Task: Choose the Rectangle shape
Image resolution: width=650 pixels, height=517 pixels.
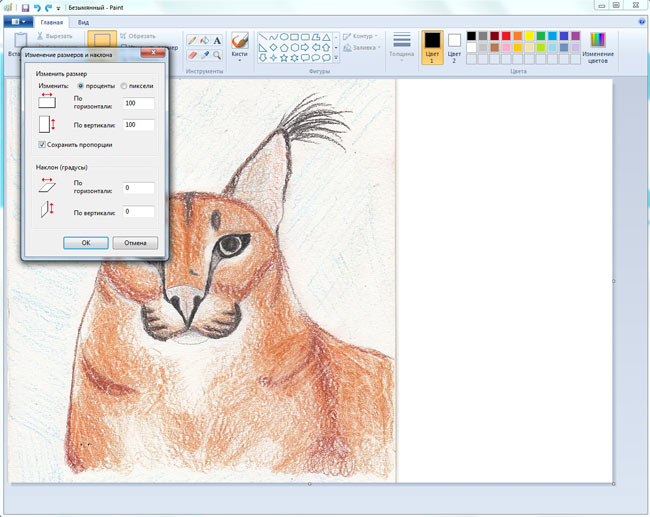Action: click(x=295, y=37)
